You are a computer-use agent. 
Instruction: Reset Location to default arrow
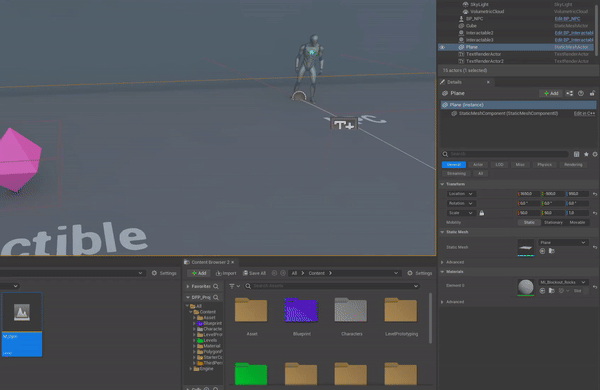[595, 194]
